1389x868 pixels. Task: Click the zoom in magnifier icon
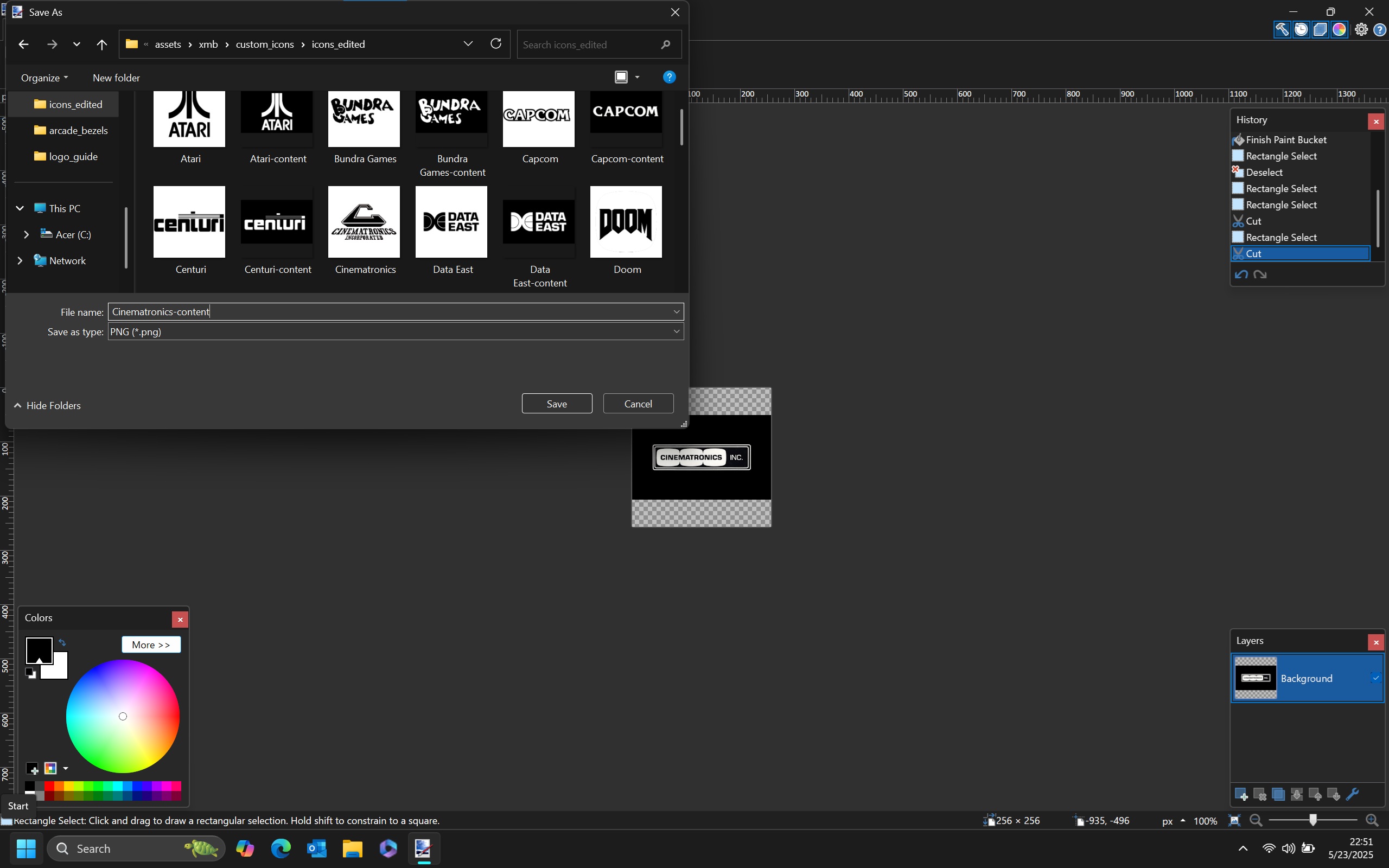click(x=1372, y=820)
